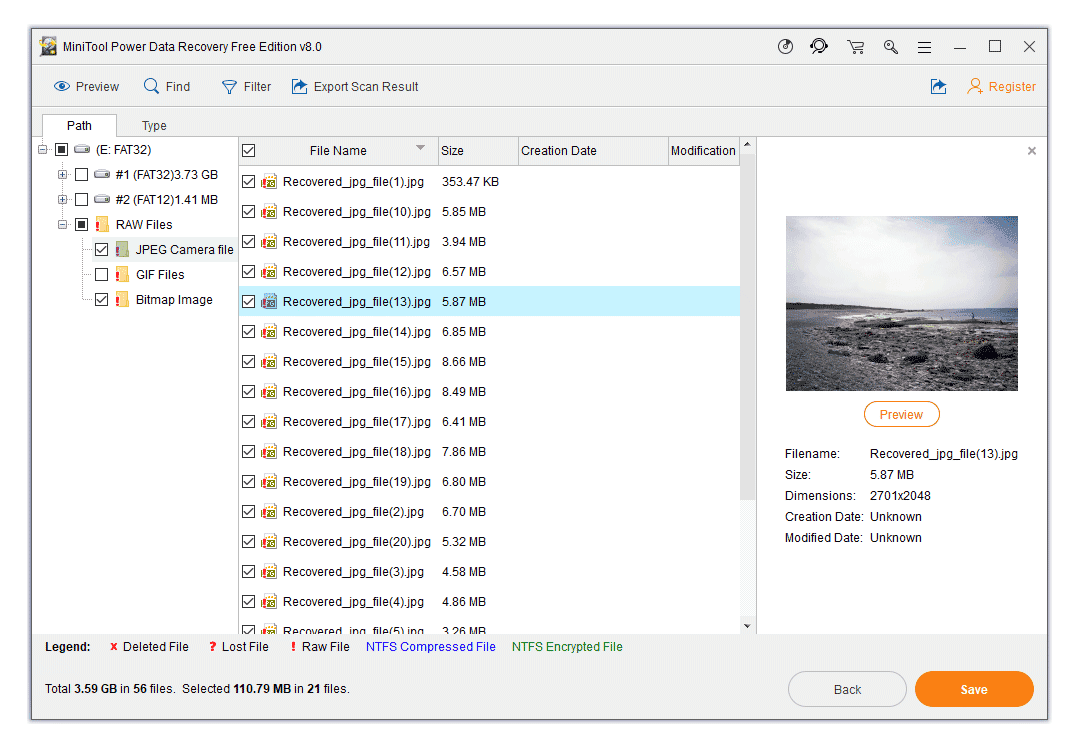Switch to the Type tab
This screenshot has width=1070, height=734.
coord(154,126)
